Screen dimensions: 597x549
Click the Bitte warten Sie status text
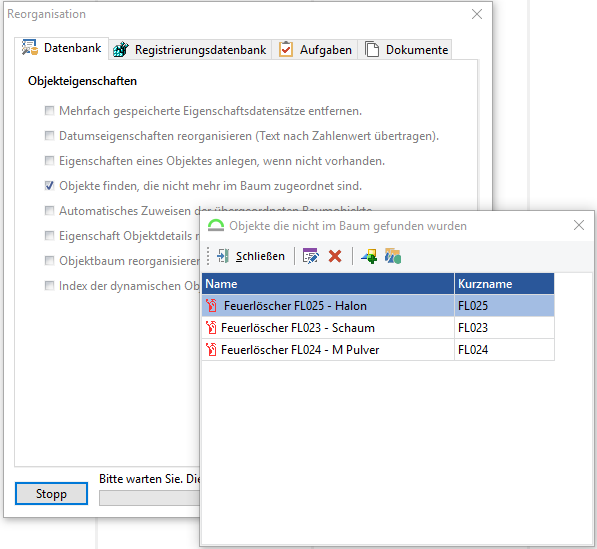[x=149, y=479]
